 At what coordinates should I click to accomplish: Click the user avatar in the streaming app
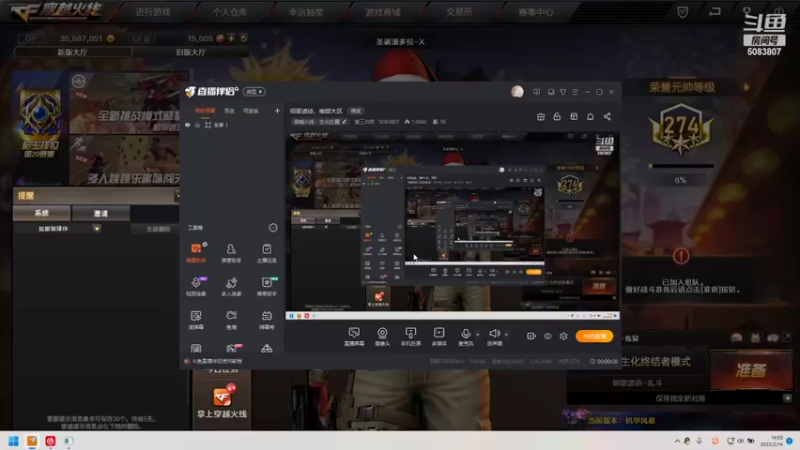pos(517,92)
